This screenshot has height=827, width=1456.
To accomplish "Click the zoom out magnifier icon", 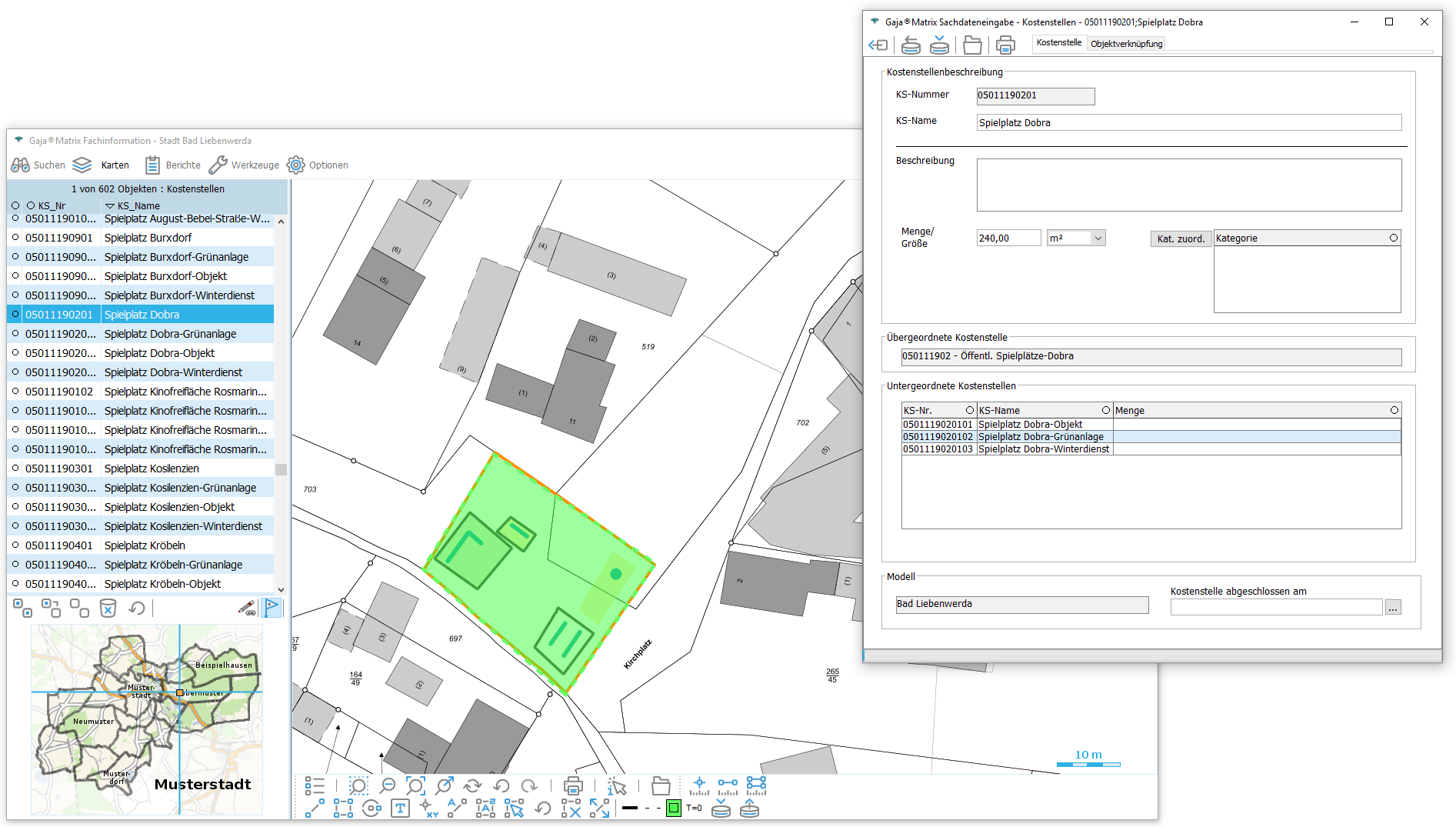I will [388, 785].
